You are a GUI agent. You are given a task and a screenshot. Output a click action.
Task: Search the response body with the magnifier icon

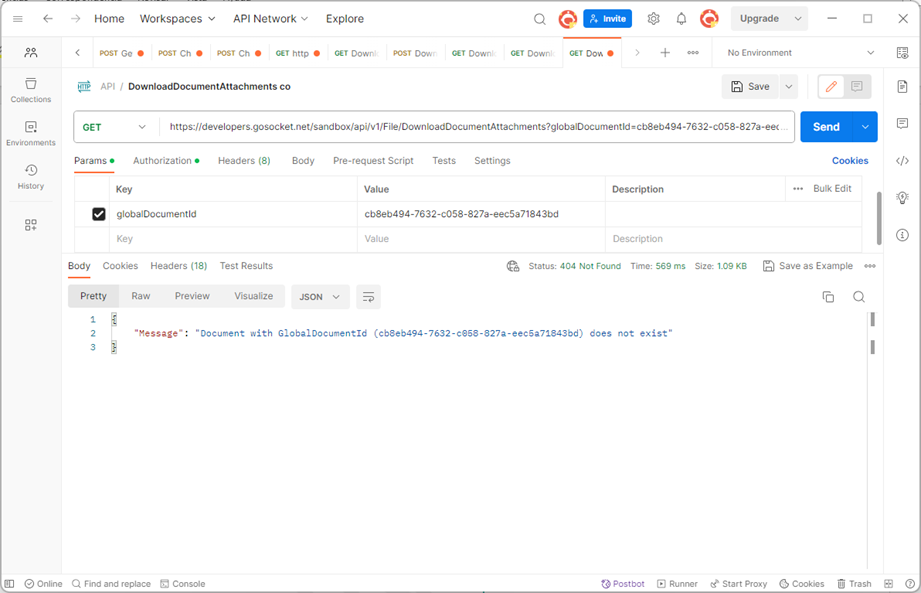click(x=859, y=297)
